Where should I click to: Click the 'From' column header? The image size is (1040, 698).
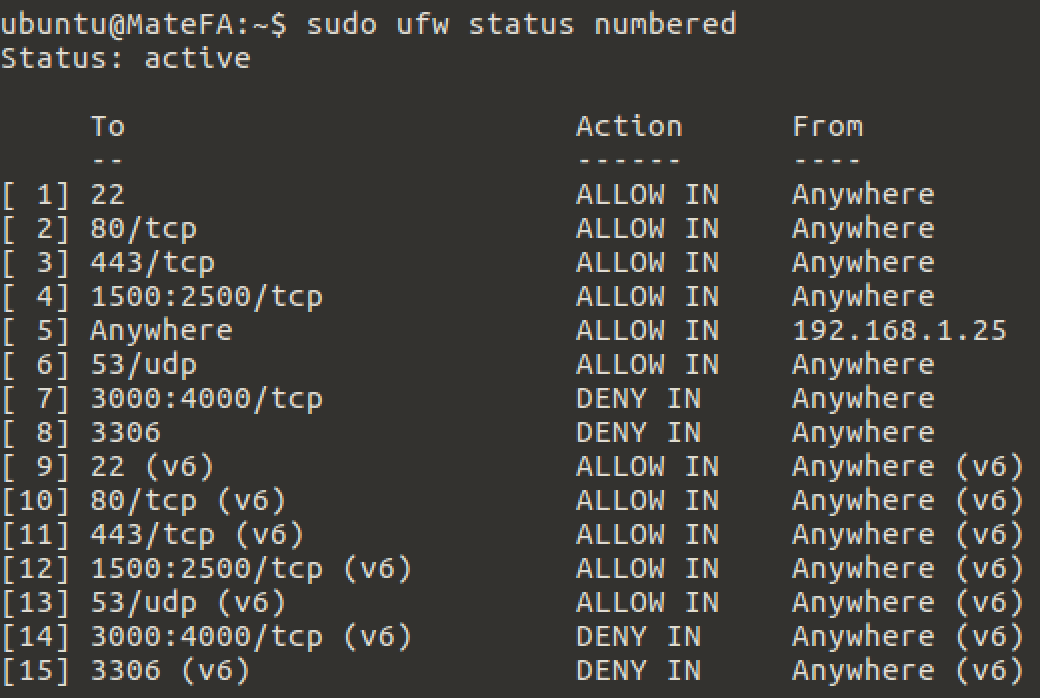coord(828,126)
